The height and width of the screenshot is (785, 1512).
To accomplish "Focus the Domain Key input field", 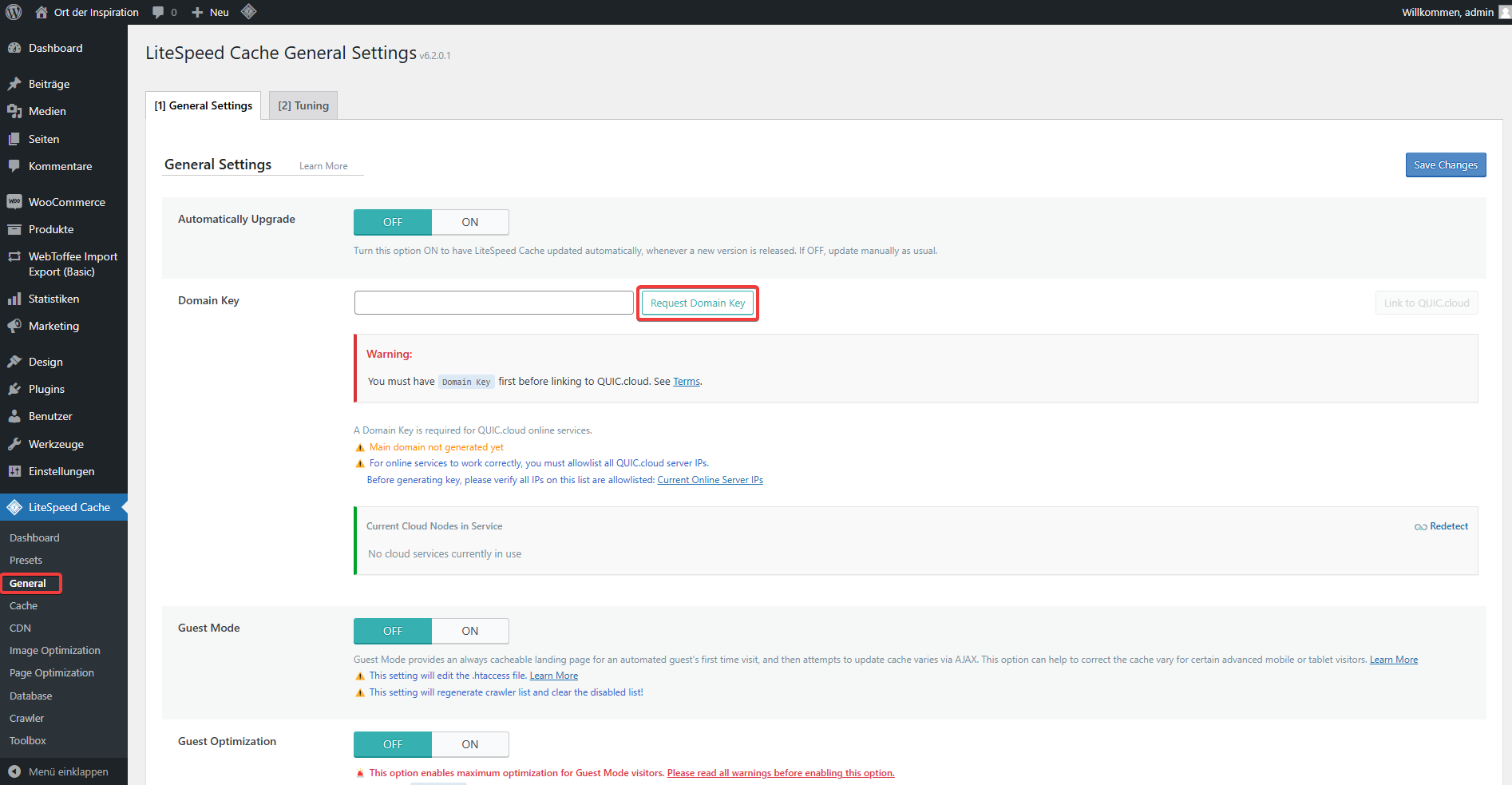I will point(494,303).
